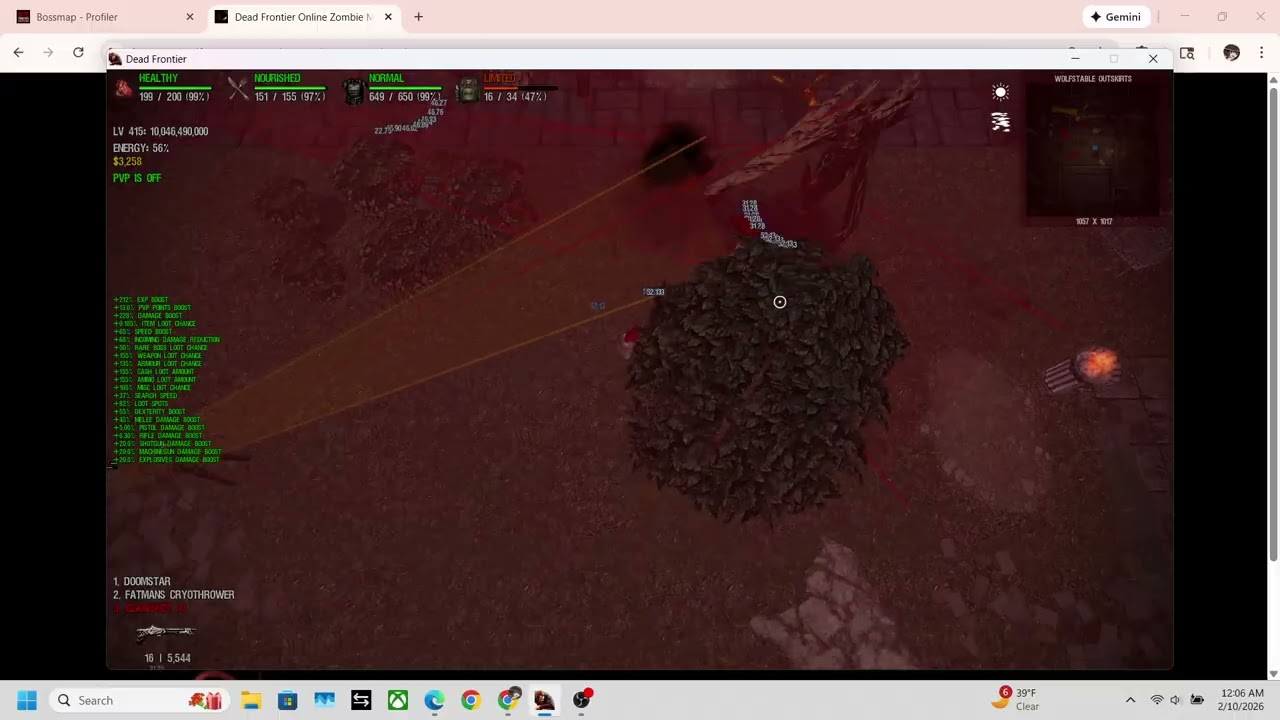Open the Wolfstable Outskirts minimap
Screen dimensions: 1280x720
coord(1093,150)
